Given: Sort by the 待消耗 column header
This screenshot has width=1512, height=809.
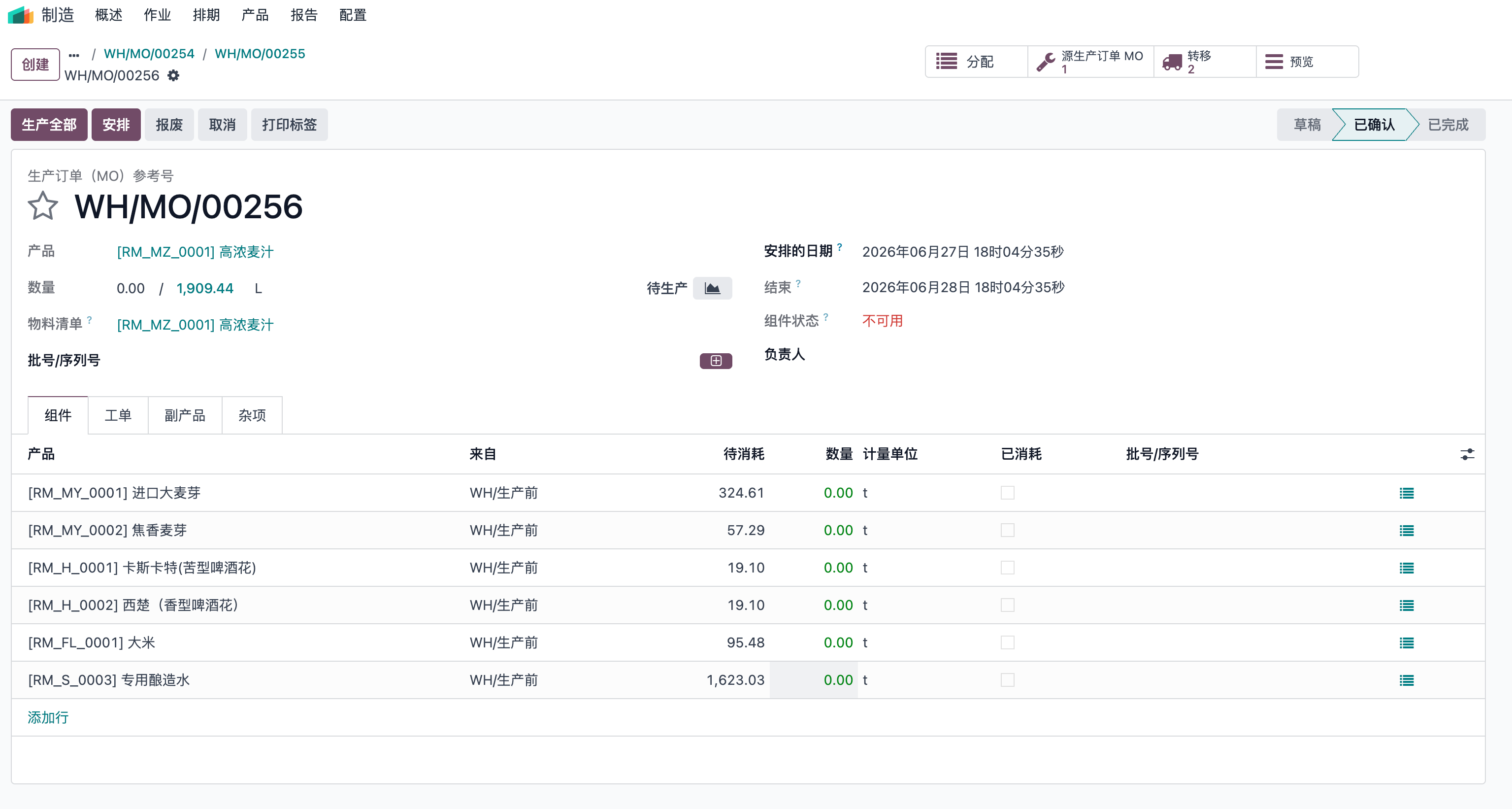Looking at the screenshot, I should point(743,454).
